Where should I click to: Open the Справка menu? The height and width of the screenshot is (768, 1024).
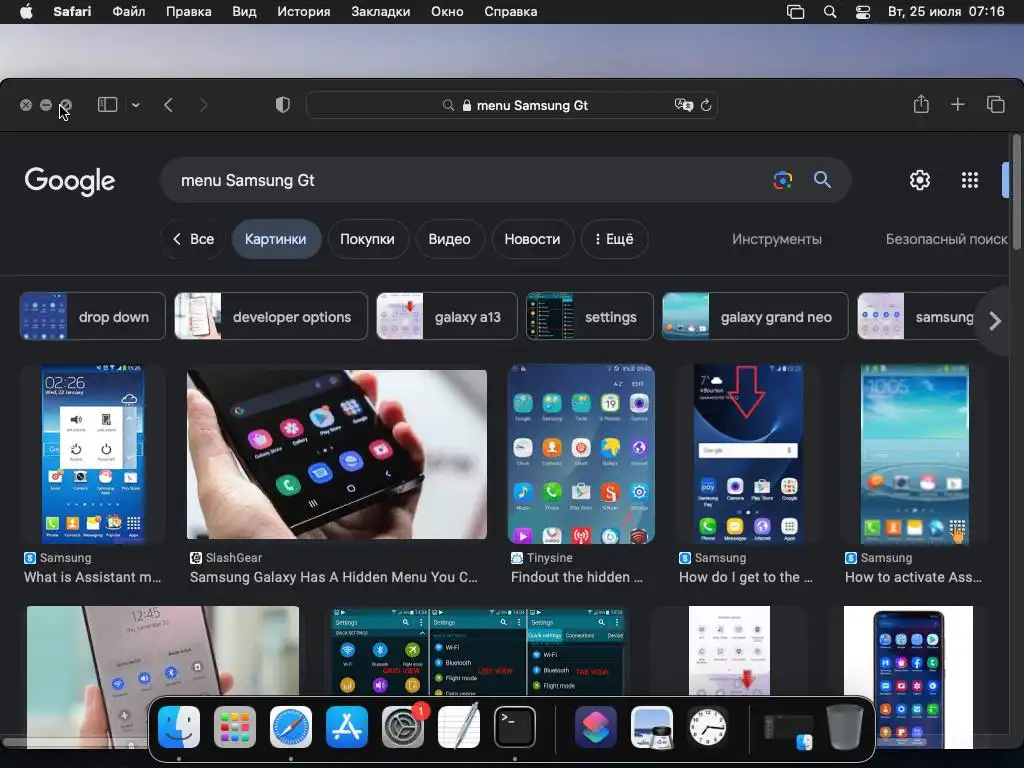511,12
